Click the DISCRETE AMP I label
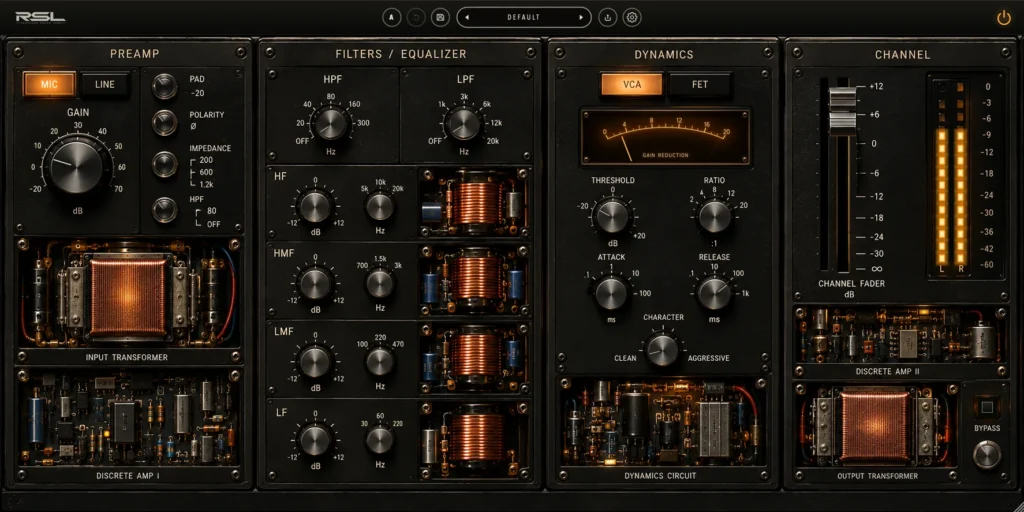The width and height of the screenshot is (1024, 512). coord(127,476)
